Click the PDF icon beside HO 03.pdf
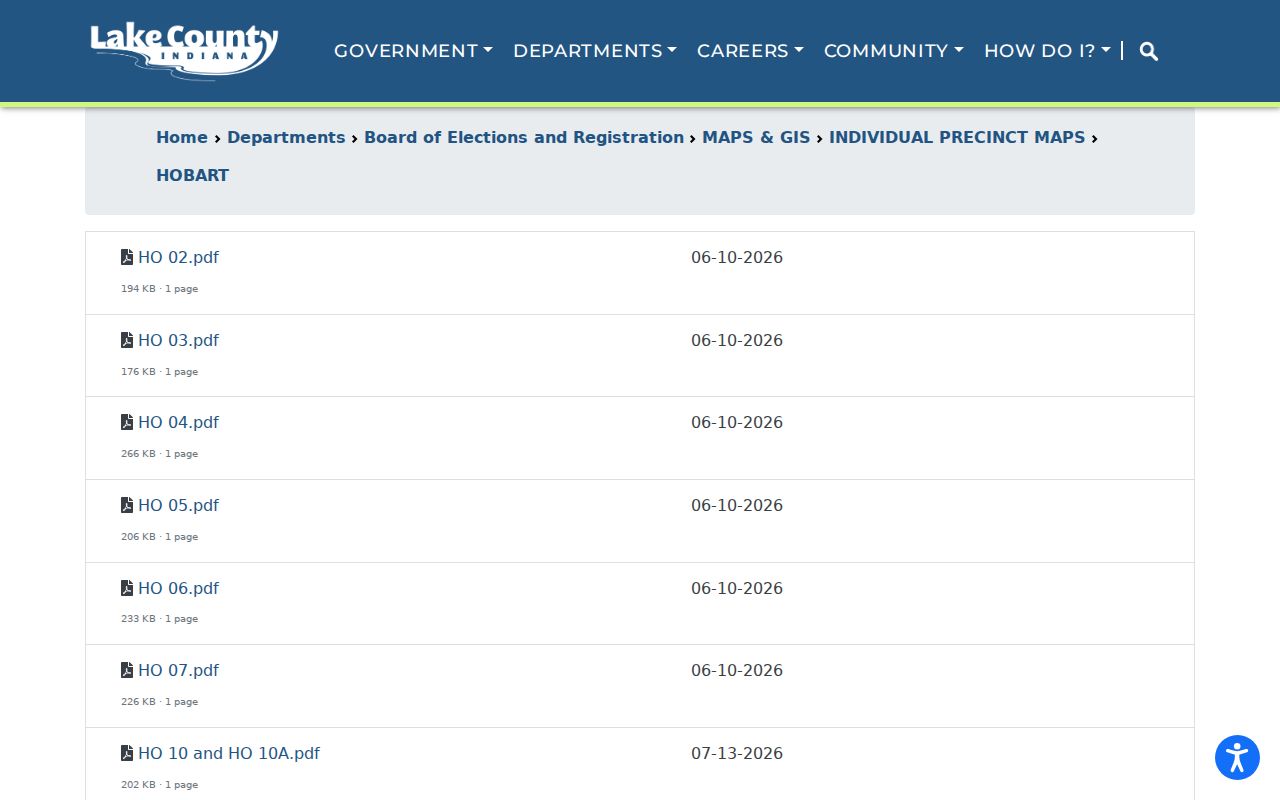 tap(127, 340)
